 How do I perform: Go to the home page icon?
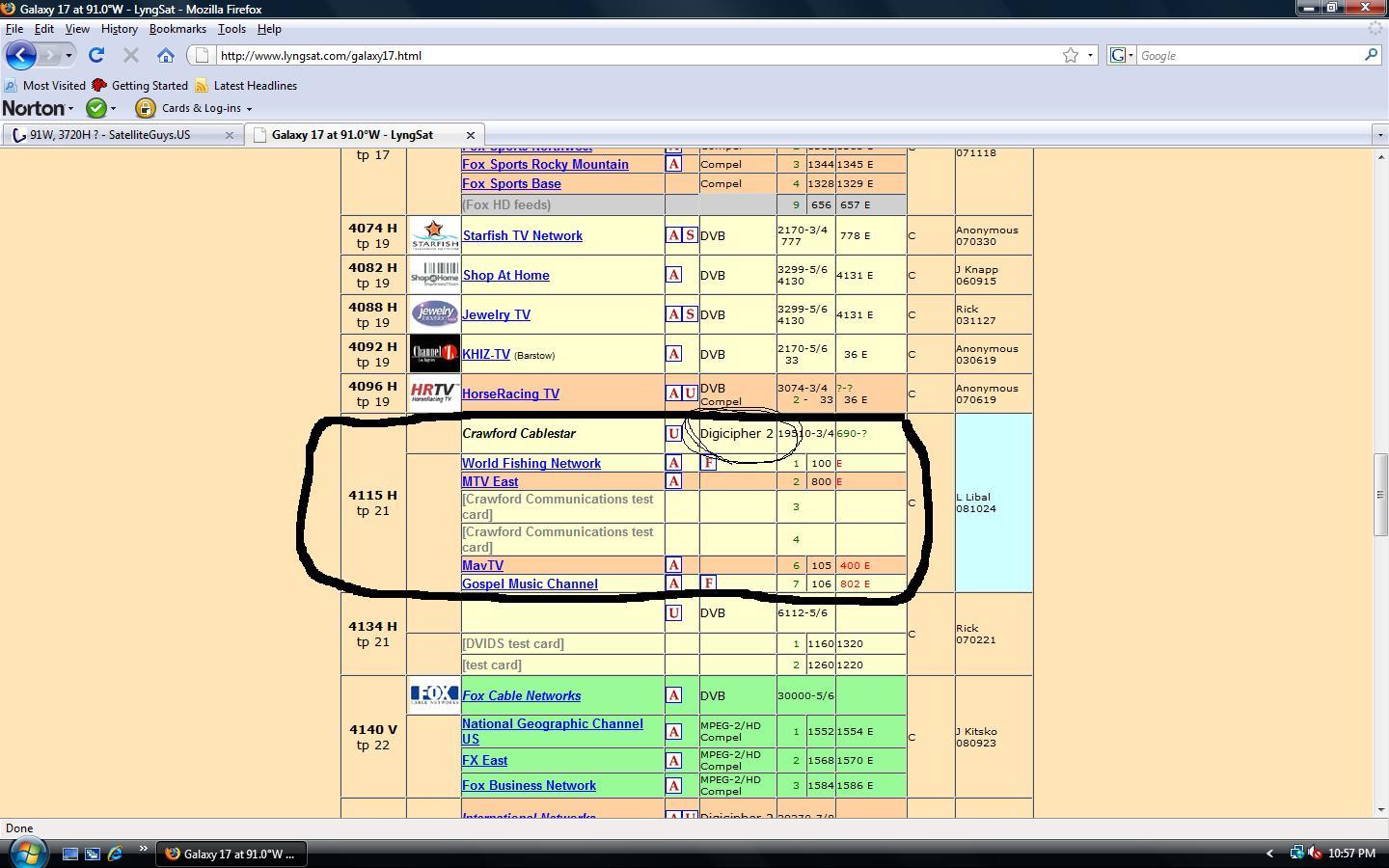[x=166, y=55]
